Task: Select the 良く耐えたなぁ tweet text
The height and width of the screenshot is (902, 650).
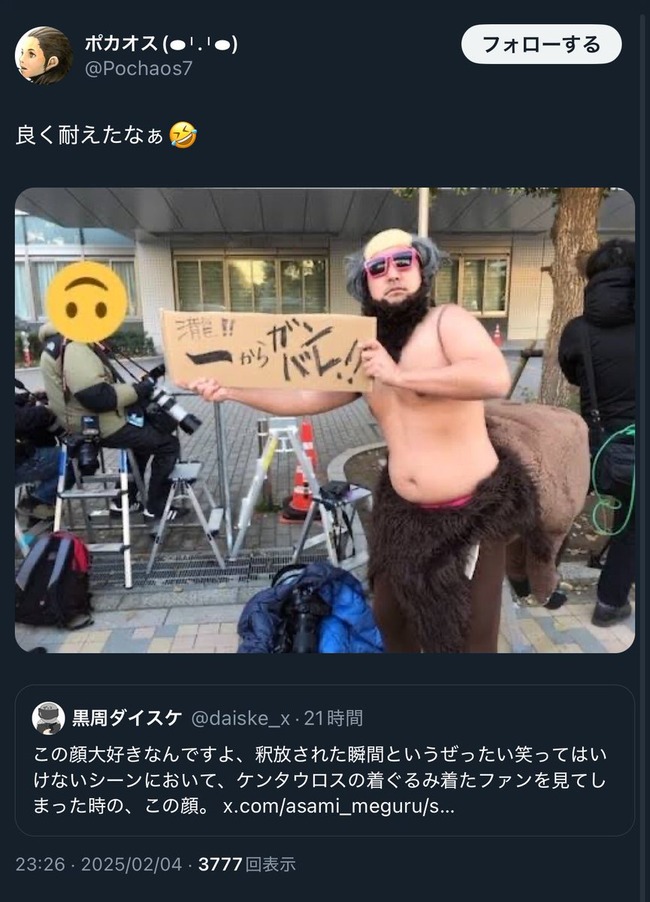Action: (89, 136)
